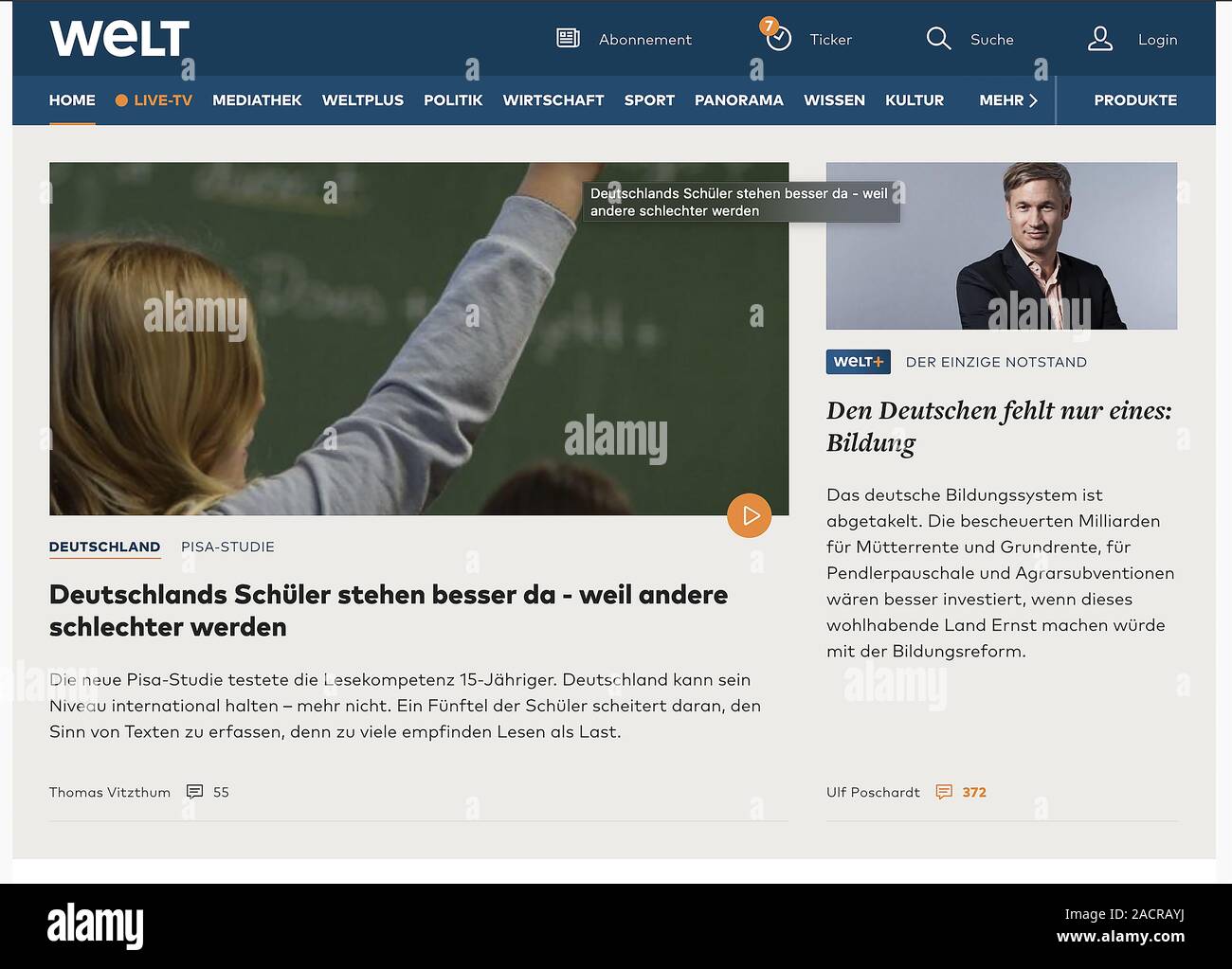Viewport: 1232px width, 969px height.
Task: Click author name Thomas Vitzthum
Action: (110, 793)
